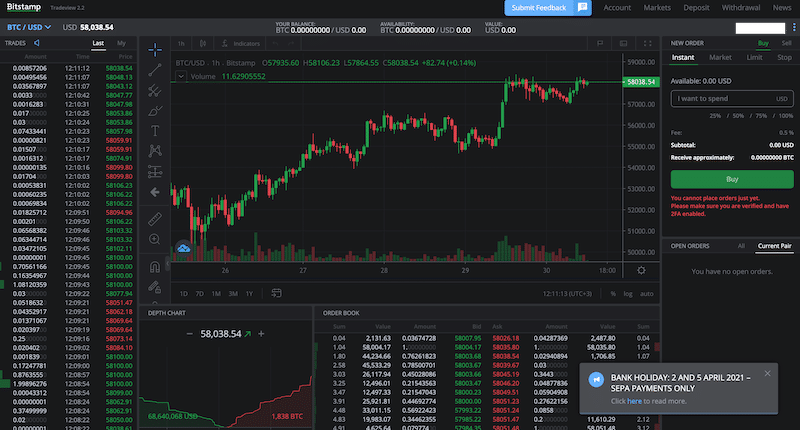Open the Indicators dialog
This screenshot has height=430, width=800.
(x=240, y=43)
